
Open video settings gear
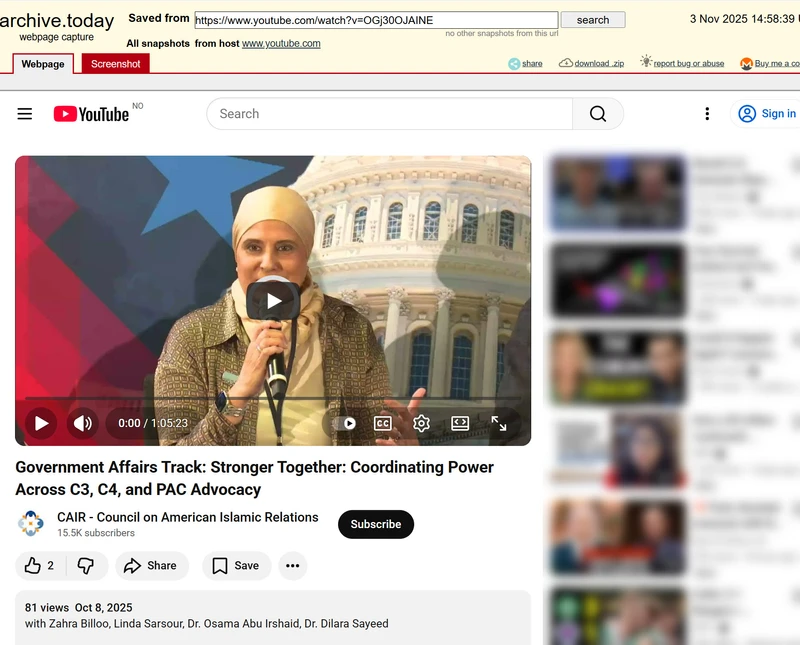tap(421, 423)
